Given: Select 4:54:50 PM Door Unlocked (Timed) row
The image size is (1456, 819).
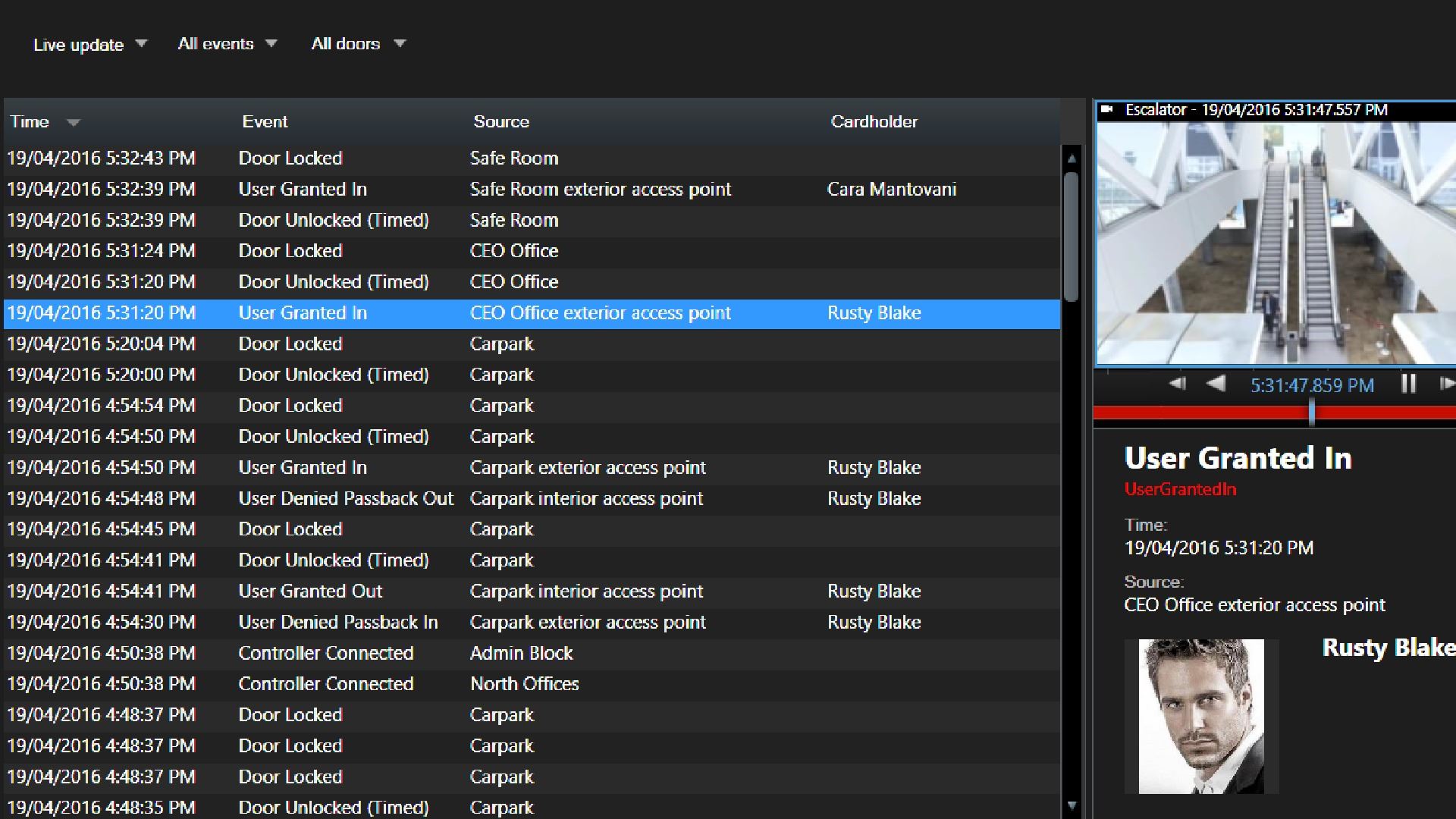Looking at the screenshot, I should click(532, 437).
